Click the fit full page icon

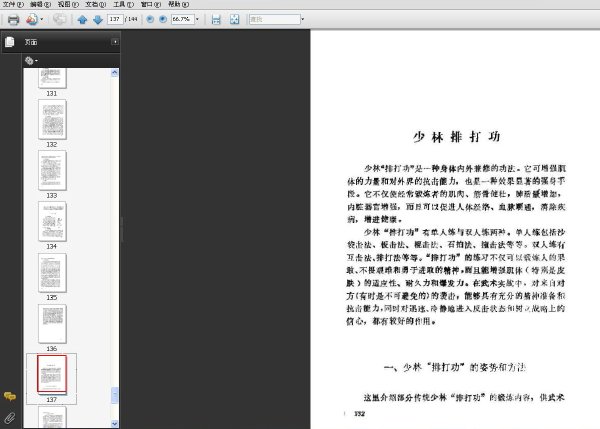click(235, 20)
